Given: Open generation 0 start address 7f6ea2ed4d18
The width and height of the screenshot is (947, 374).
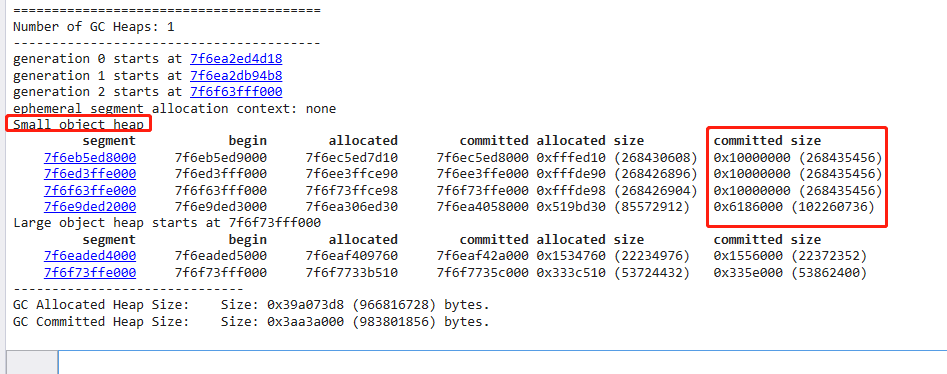Looking at the screenshot, I should click(236, 59).
